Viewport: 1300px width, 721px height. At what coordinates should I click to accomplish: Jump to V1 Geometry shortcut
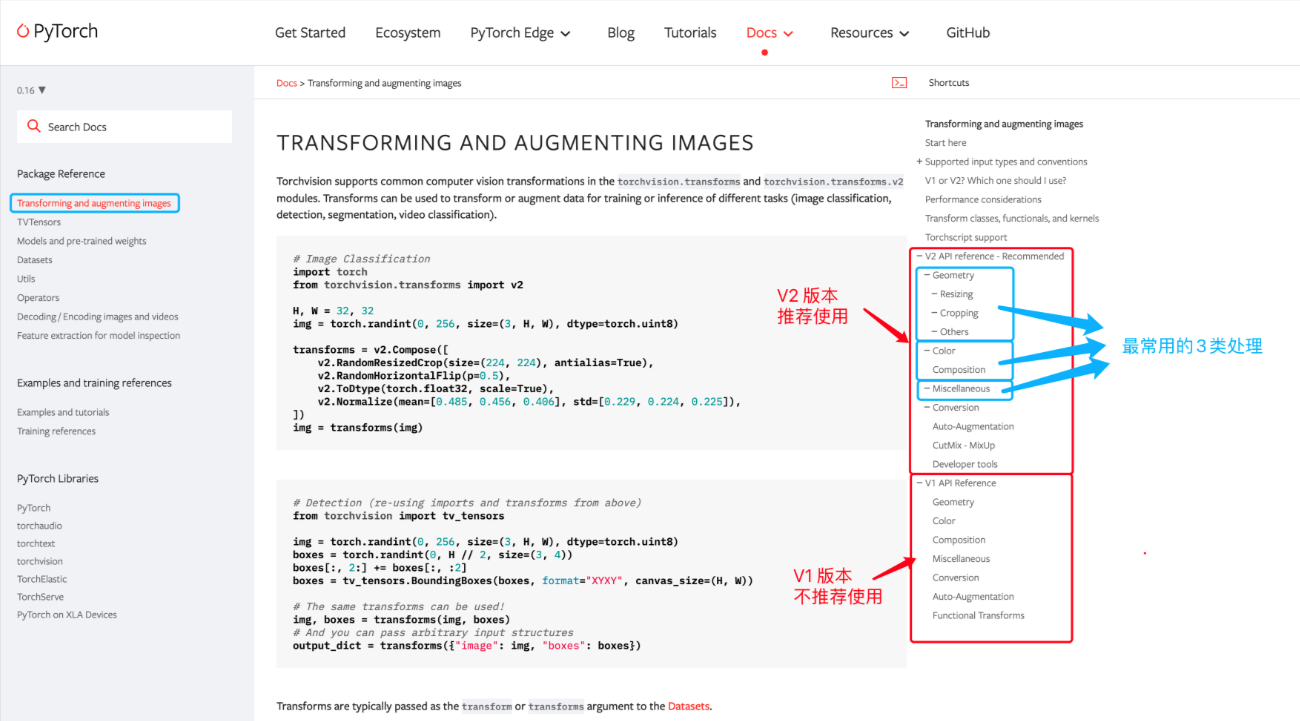(x=953, y=502)
